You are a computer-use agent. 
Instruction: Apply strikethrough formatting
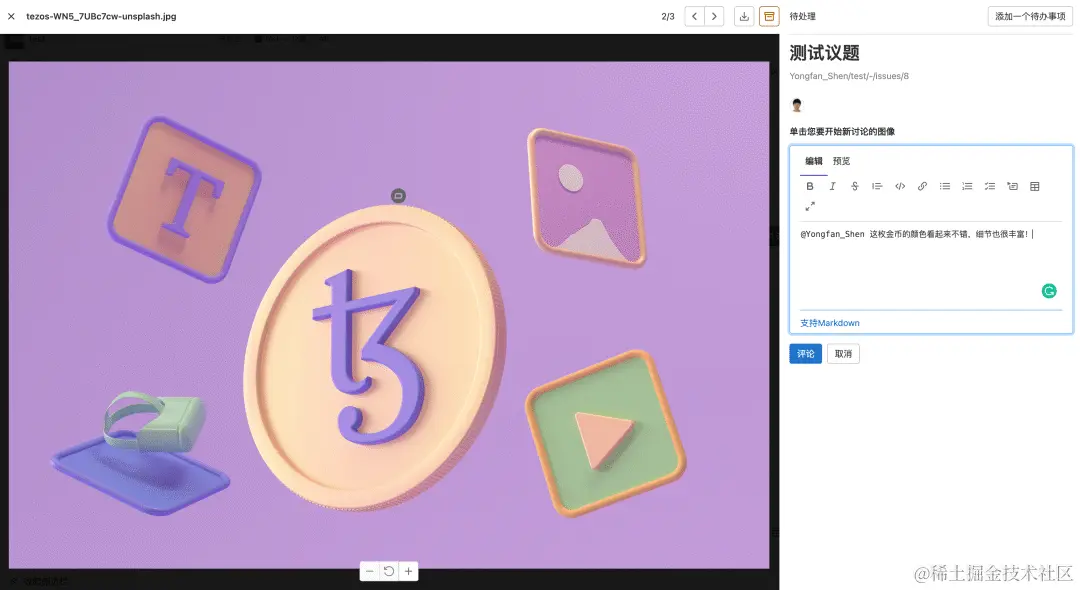pyautogui.click(x=855, y=187)
